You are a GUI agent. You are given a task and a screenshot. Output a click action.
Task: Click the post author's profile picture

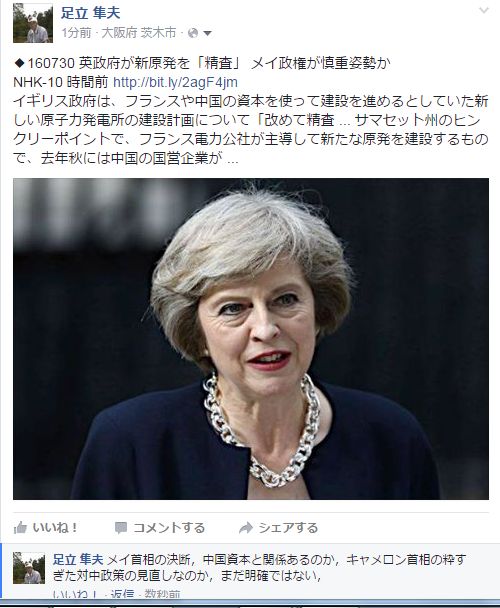[x=33, y=23]
